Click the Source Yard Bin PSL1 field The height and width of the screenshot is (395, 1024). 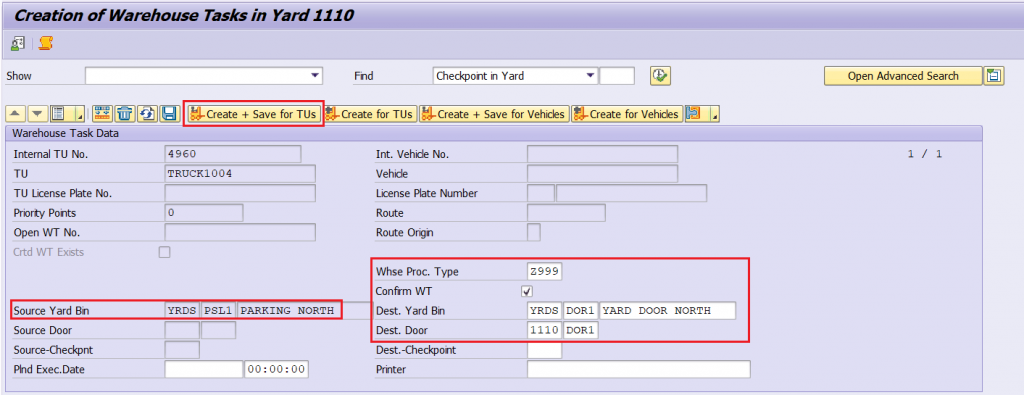pyautogui.click(x=218, y=311)
